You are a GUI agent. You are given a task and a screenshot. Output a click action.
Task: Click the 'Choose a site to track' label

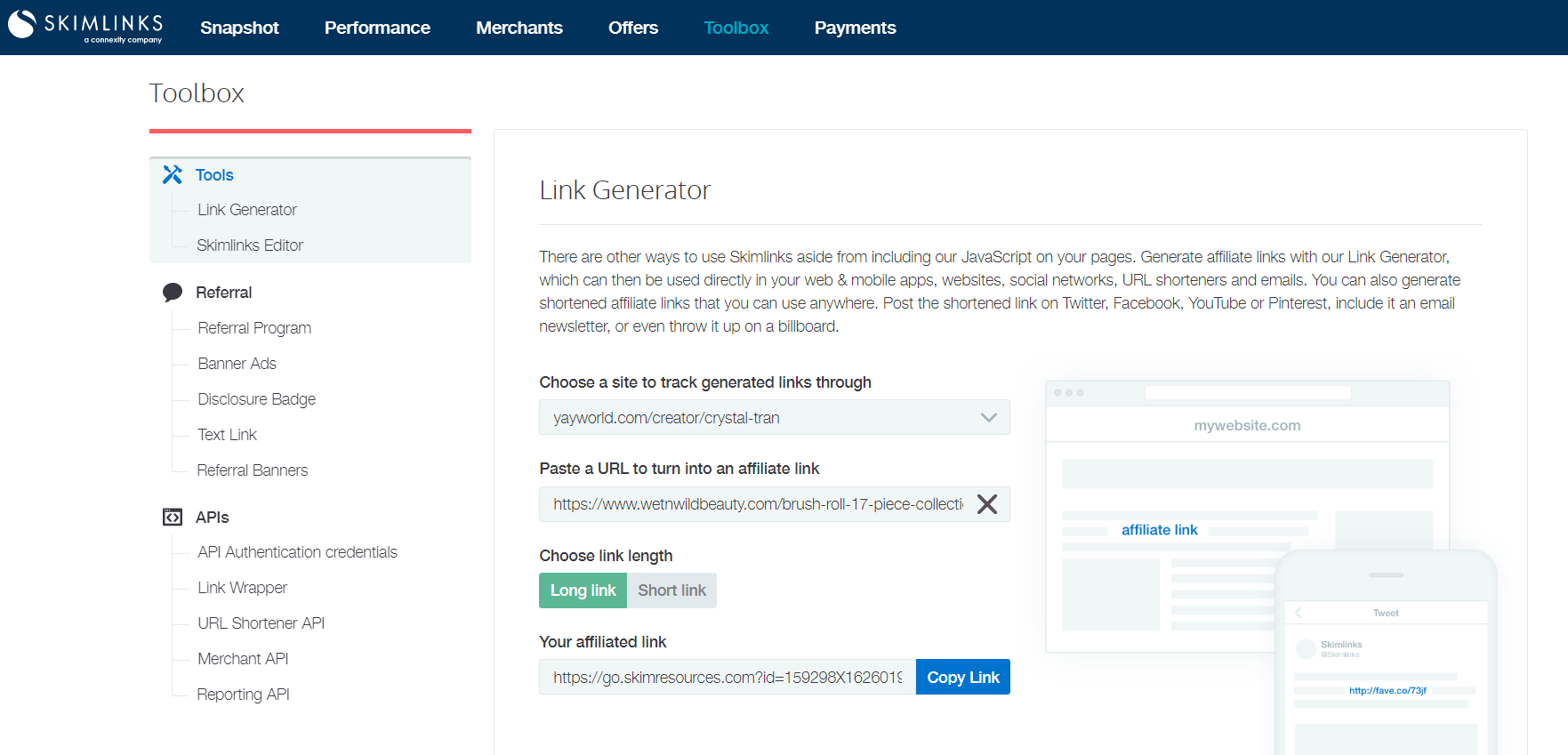705,382
